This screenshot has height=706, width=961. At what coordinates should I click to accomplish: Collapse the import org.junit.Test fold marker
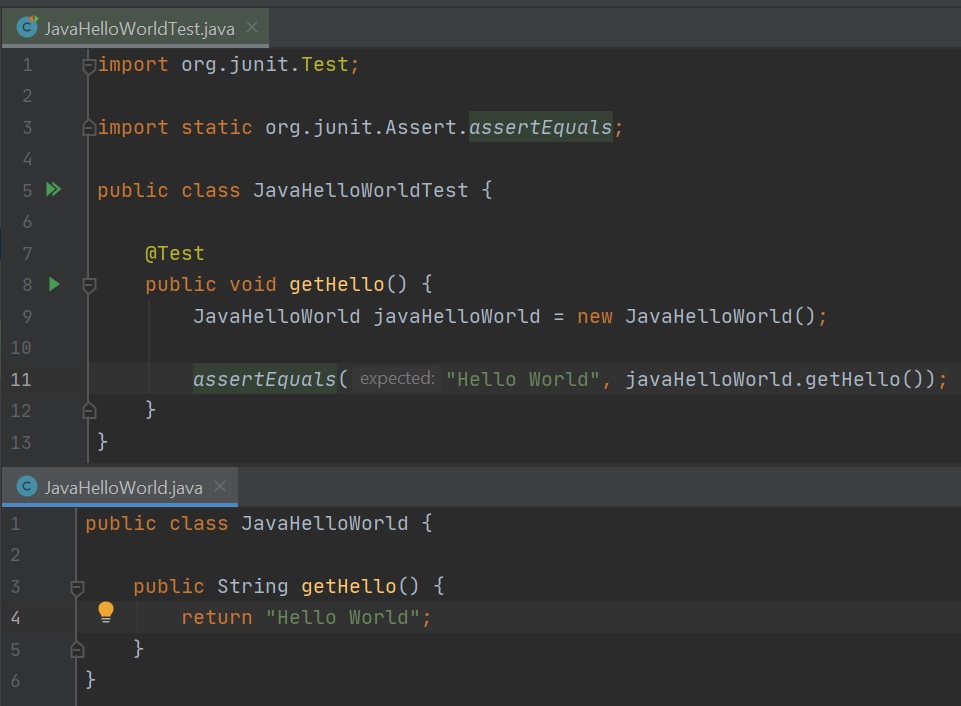point(89,65)
